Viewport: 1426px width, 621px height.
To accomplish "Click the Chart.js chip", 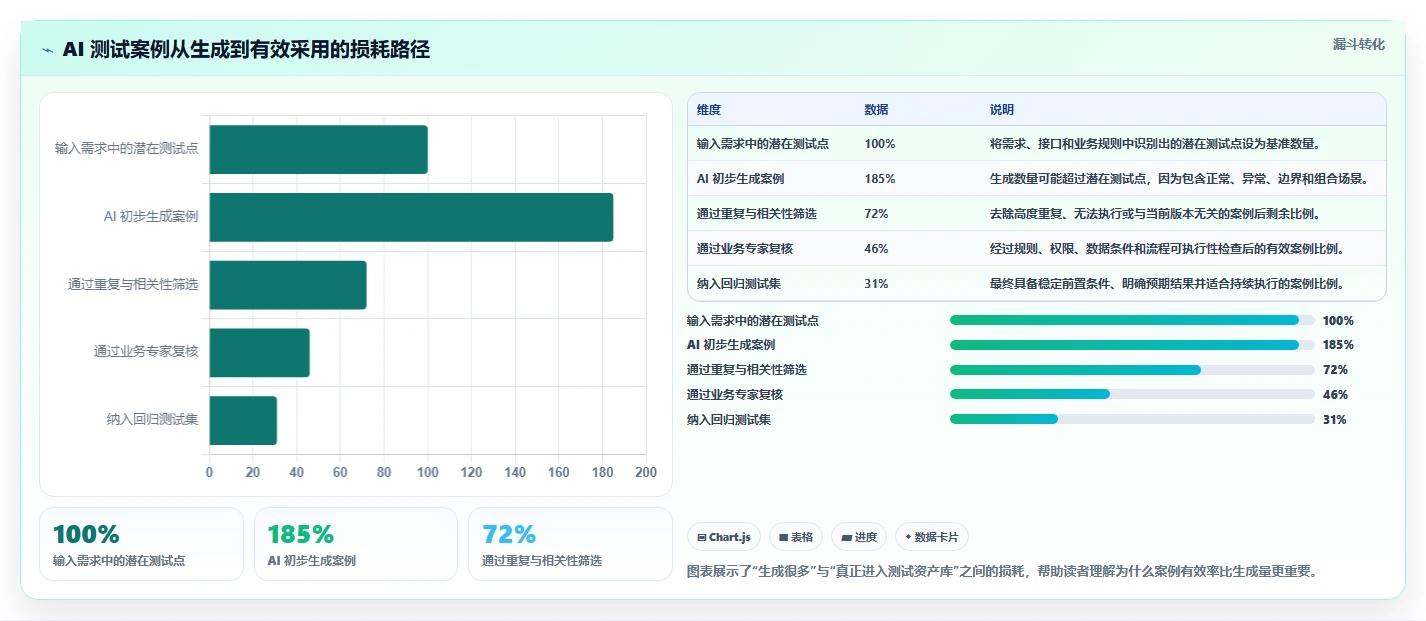I will point(724,537).
